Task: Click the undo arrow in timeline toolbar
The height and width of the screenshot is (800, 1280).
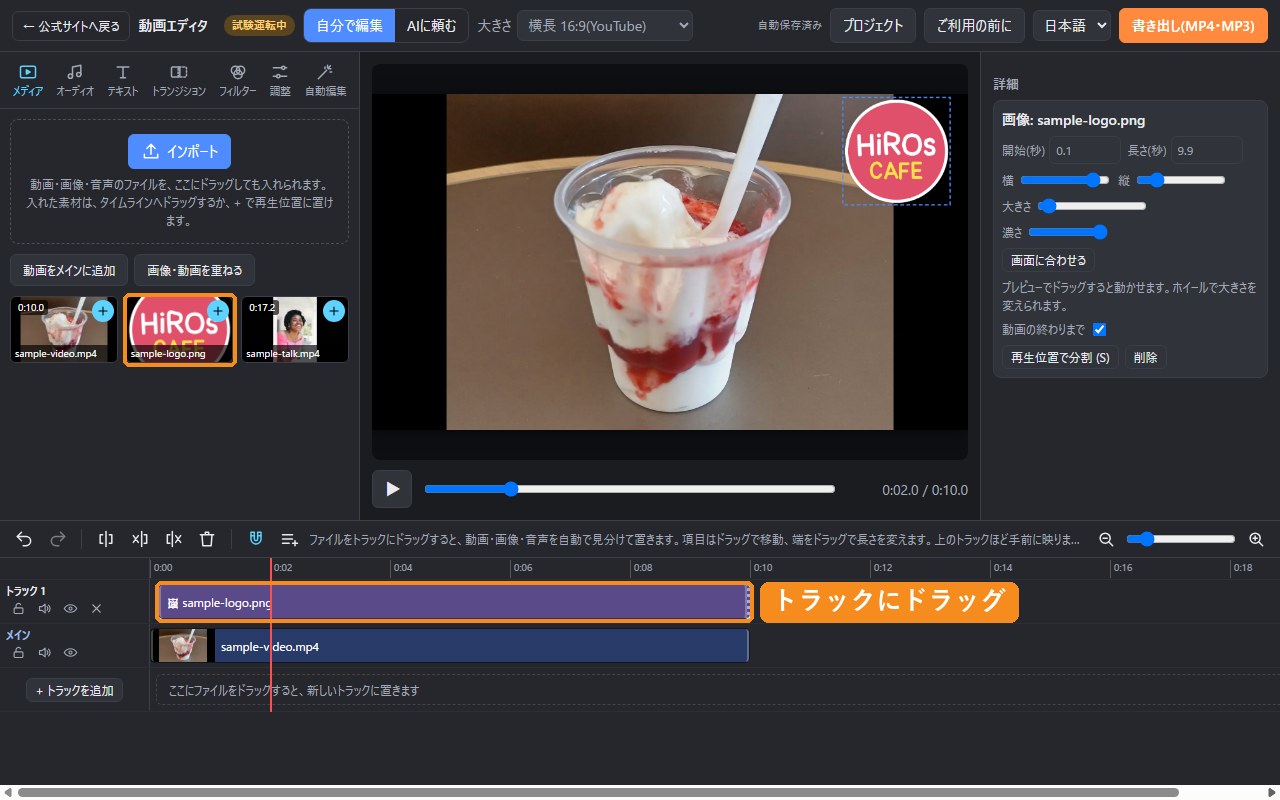Action: (24, 539)
